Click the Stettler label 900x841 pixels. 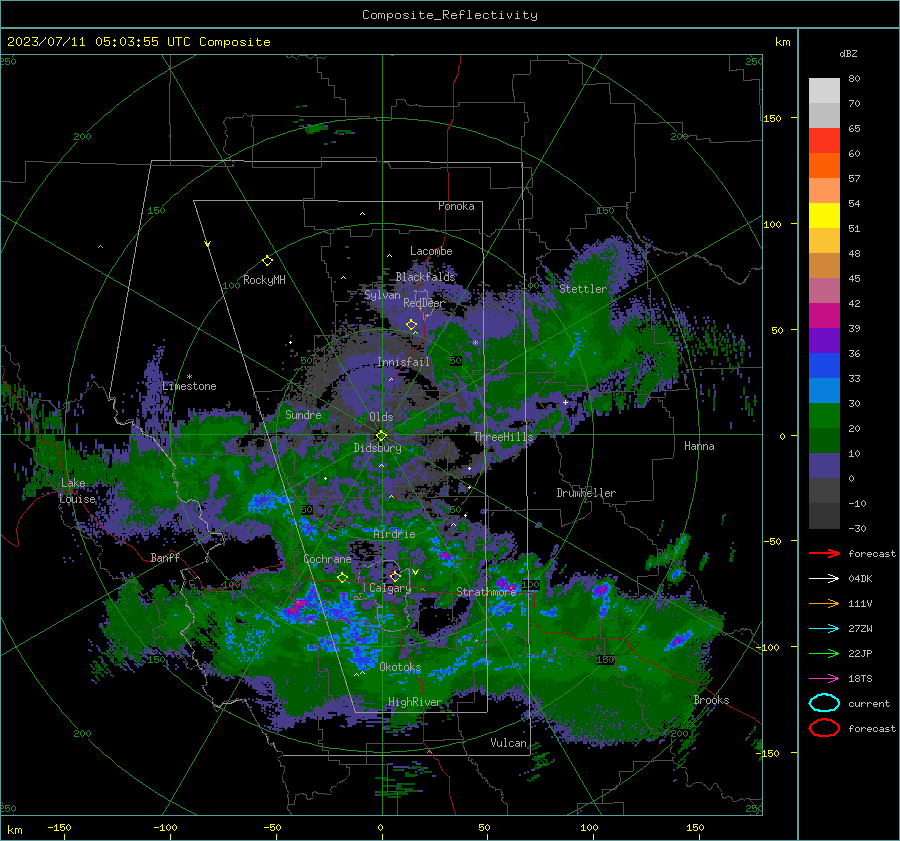pyautogui.click(x=583, y=289)
